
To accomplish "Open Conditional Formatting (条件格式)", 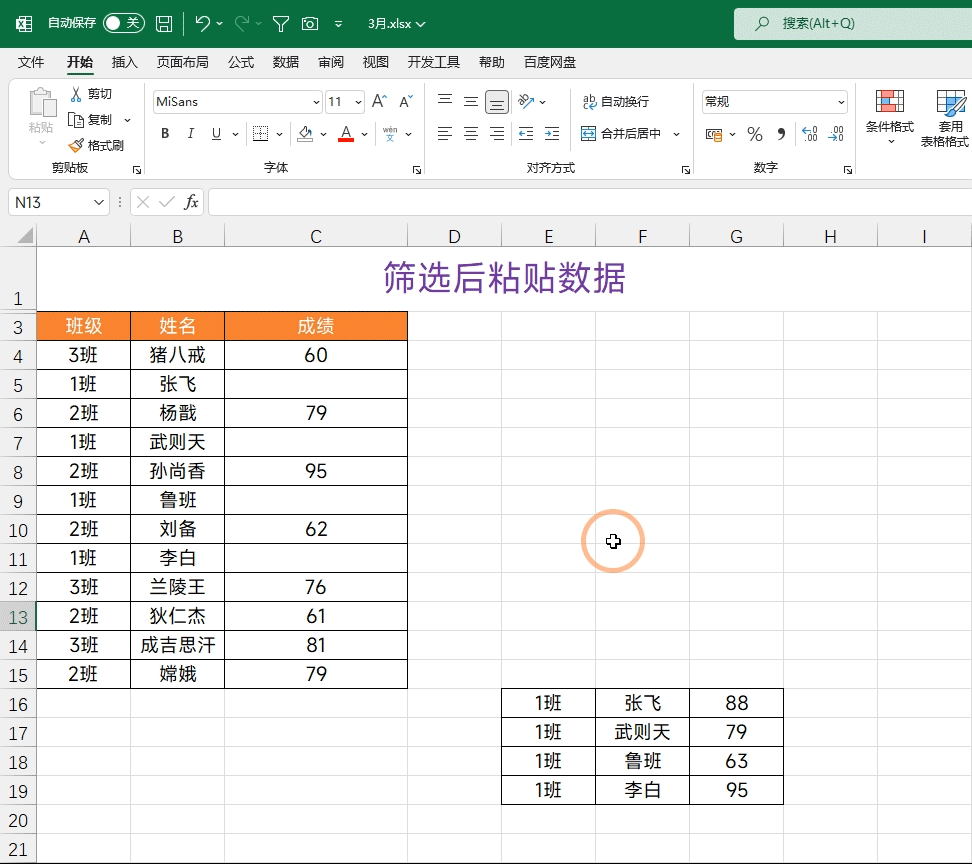I will [889, 118].
